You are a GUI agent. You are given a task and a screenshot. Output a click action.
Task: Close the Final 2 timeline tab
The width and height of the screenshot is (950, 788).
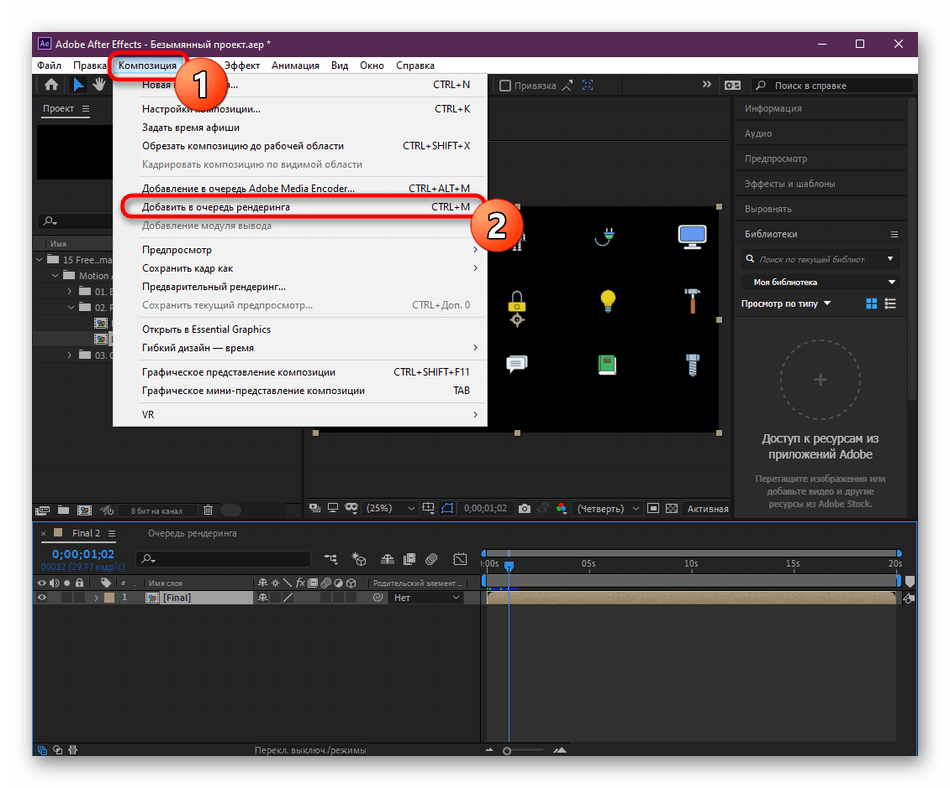point(43,534)
